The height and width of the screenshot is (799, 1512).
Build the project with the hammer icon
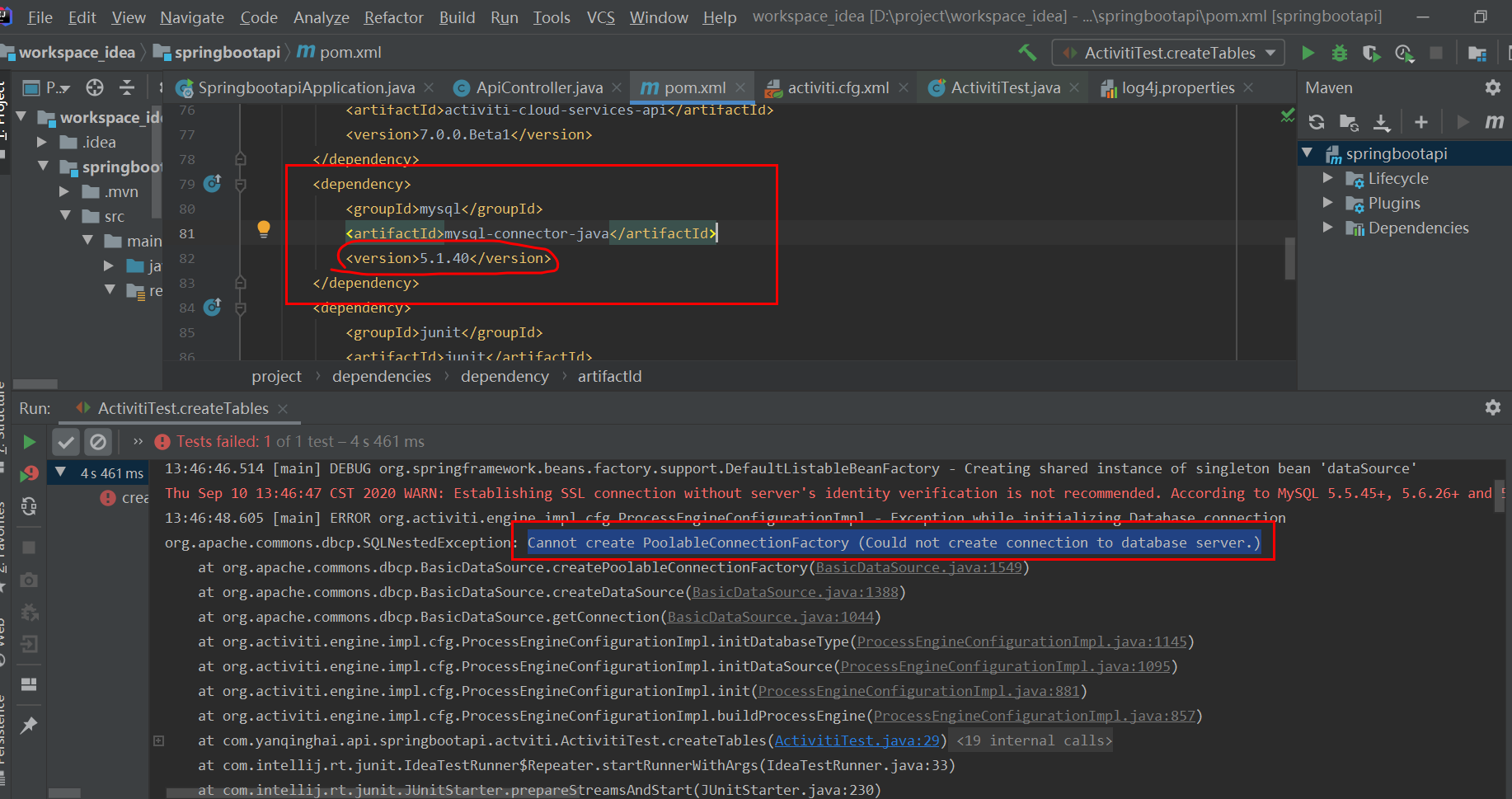1027,52
